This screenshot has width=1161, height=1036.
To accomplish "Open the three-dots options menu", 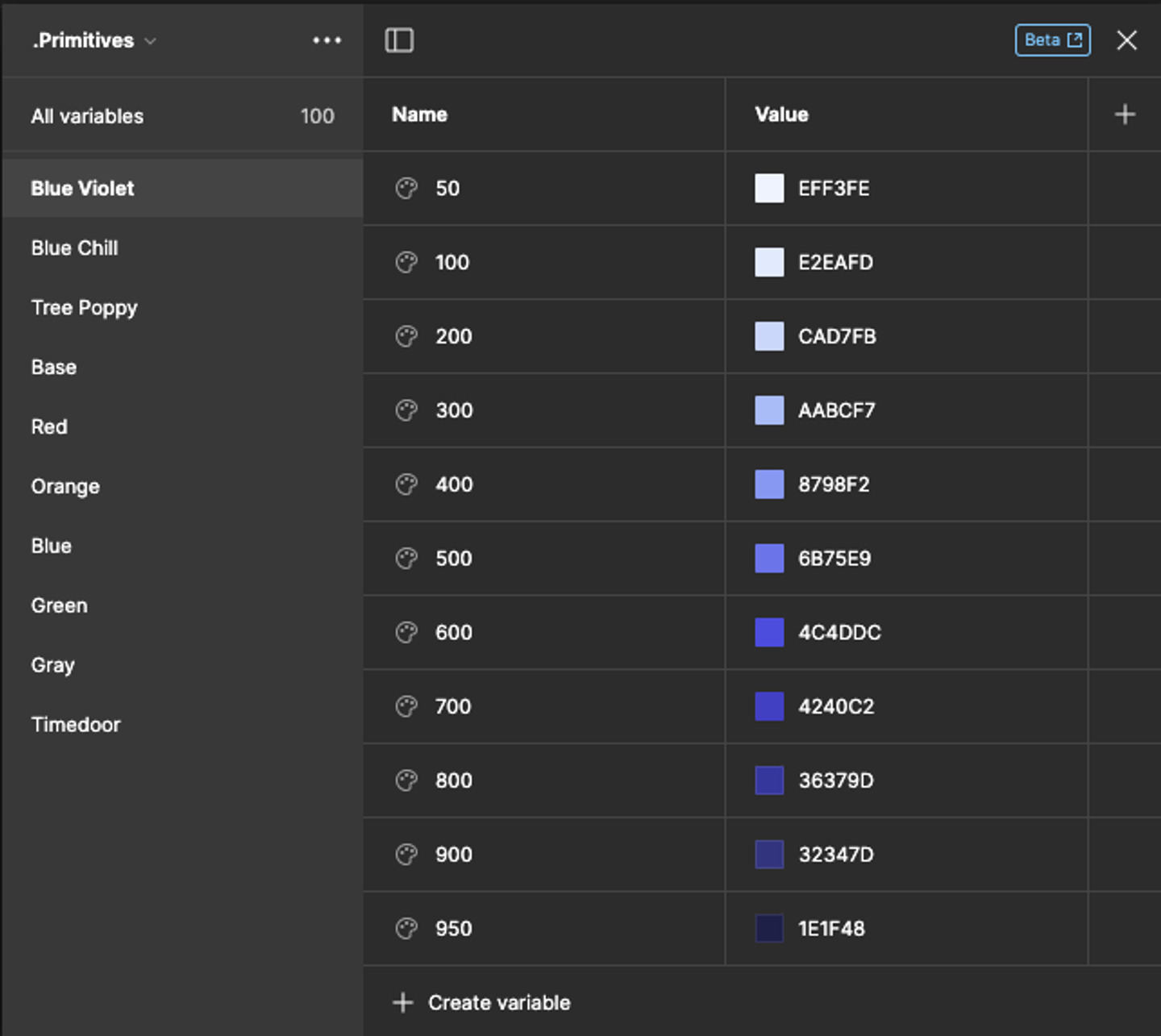I will point(327,40).
